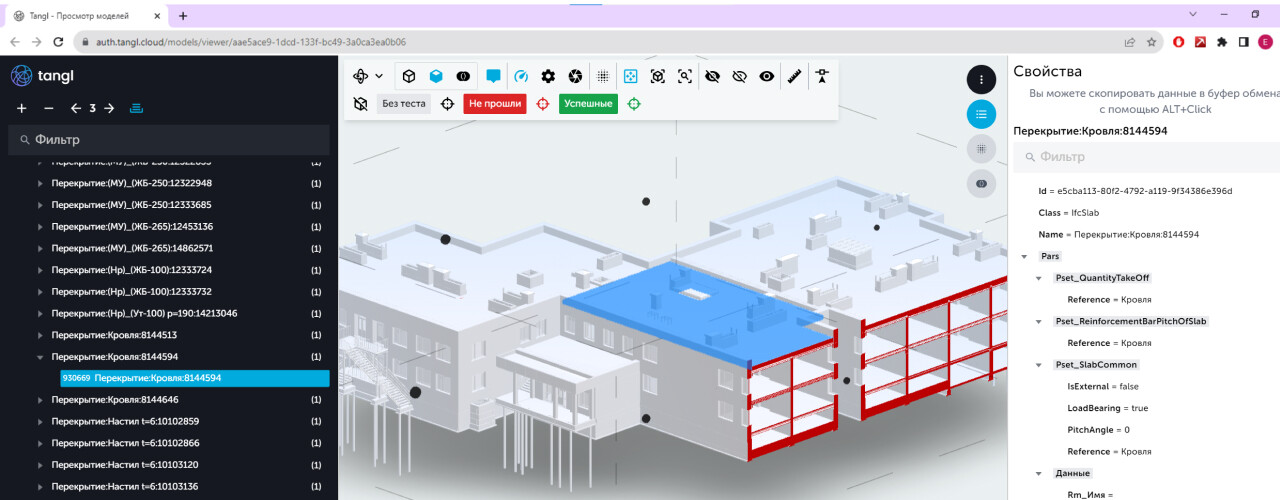Viewport: 1280px width, 500px height.
Task: Click the zoom-to-selection magnifier frame icon
Action: pyautogui.click(x=685, y=76)
